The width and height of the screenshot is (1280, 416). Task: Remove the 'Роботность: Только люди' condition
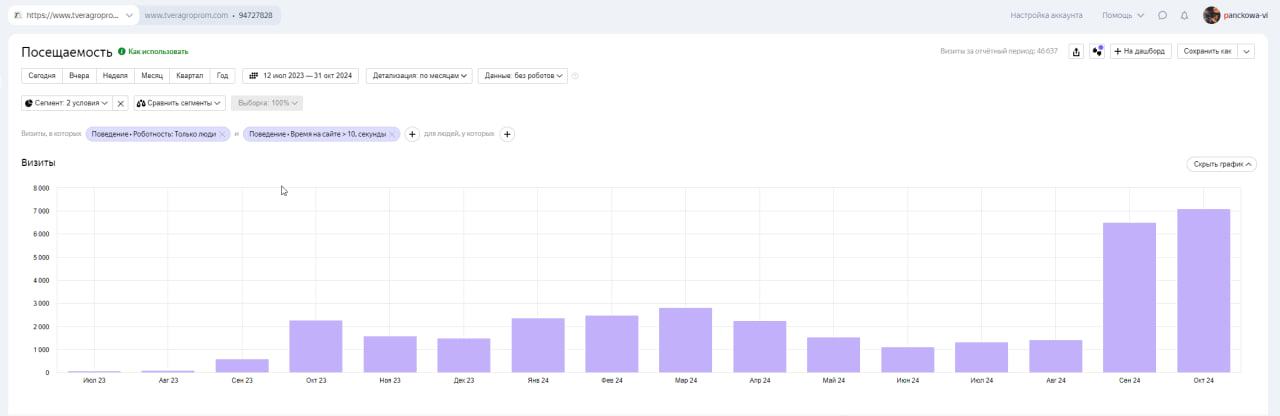223,134
